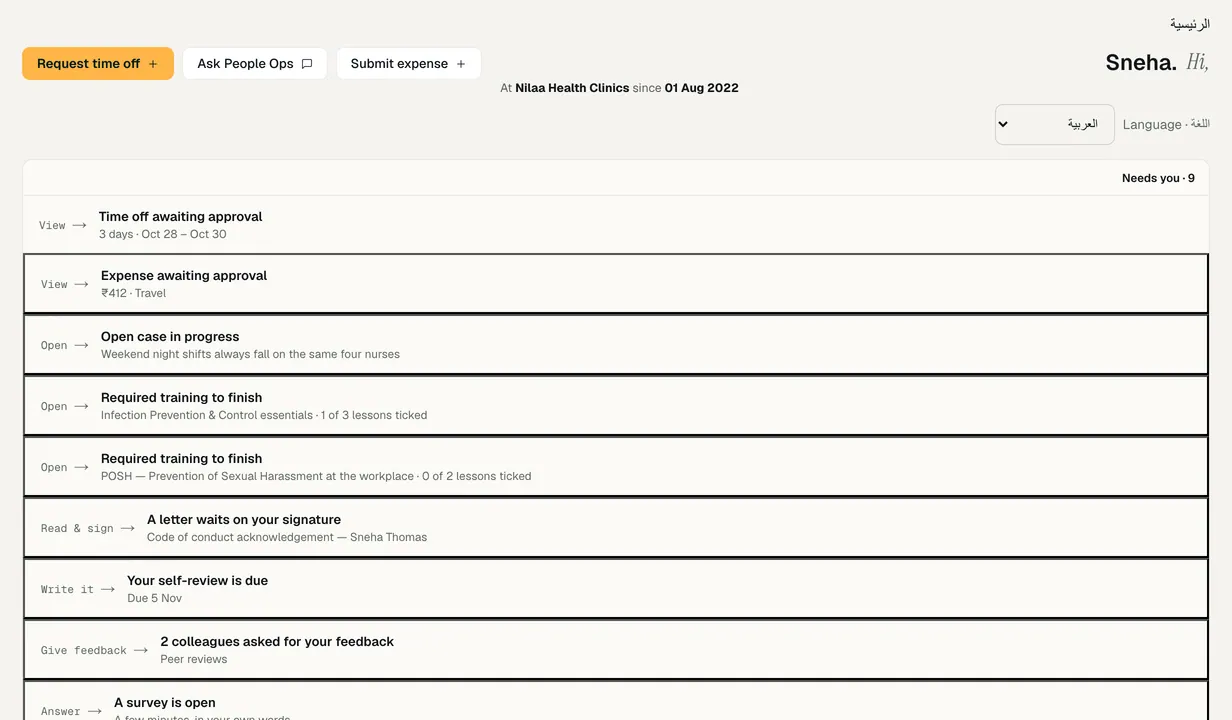Image resolution: width=1232 pixels, height=720 pixels.
Task: Open Infection Prevention & Control training row
Action: [616, 406]
